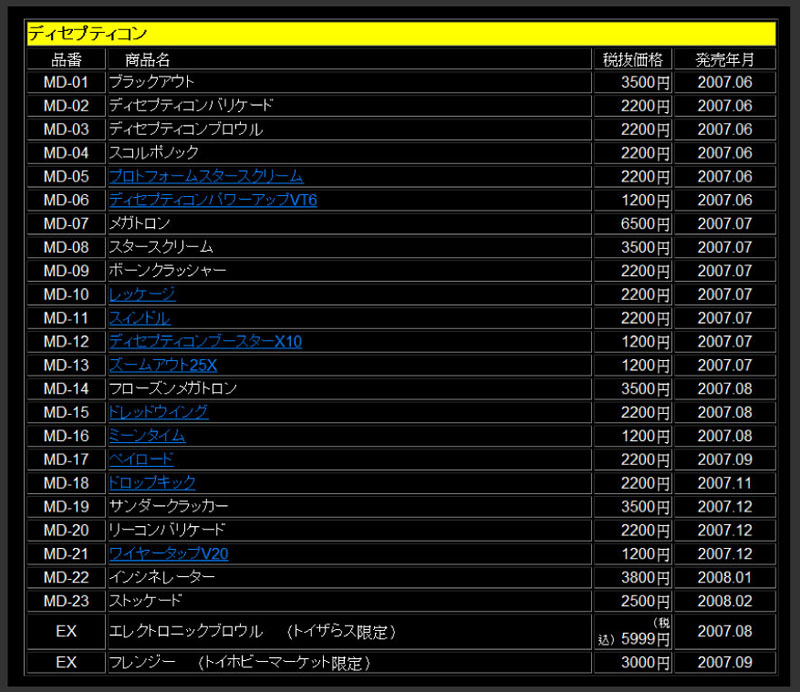Screen dimensions: 800x692
Task: Select the サンダークラッカー product name
Action: coord(168,506)
